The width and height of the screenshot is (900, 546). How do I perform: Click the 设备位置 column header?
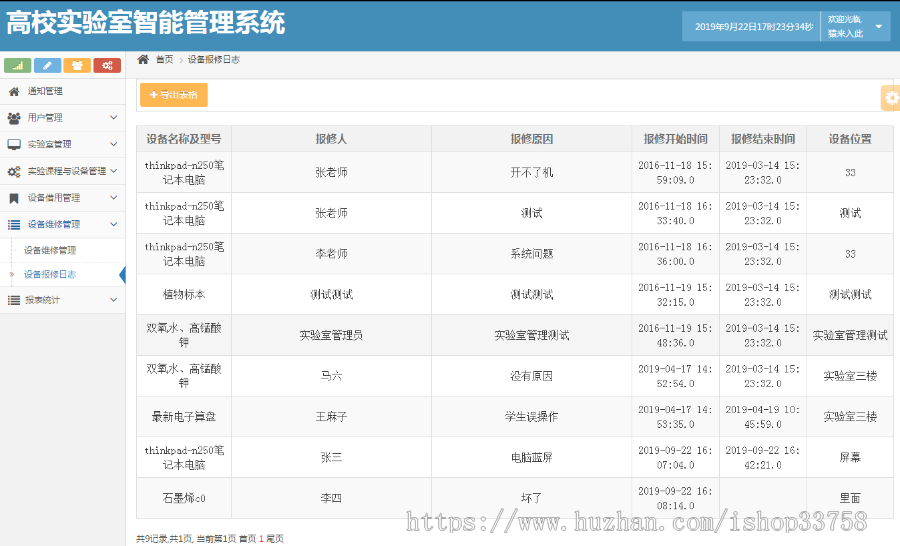(x=850, y=139)
